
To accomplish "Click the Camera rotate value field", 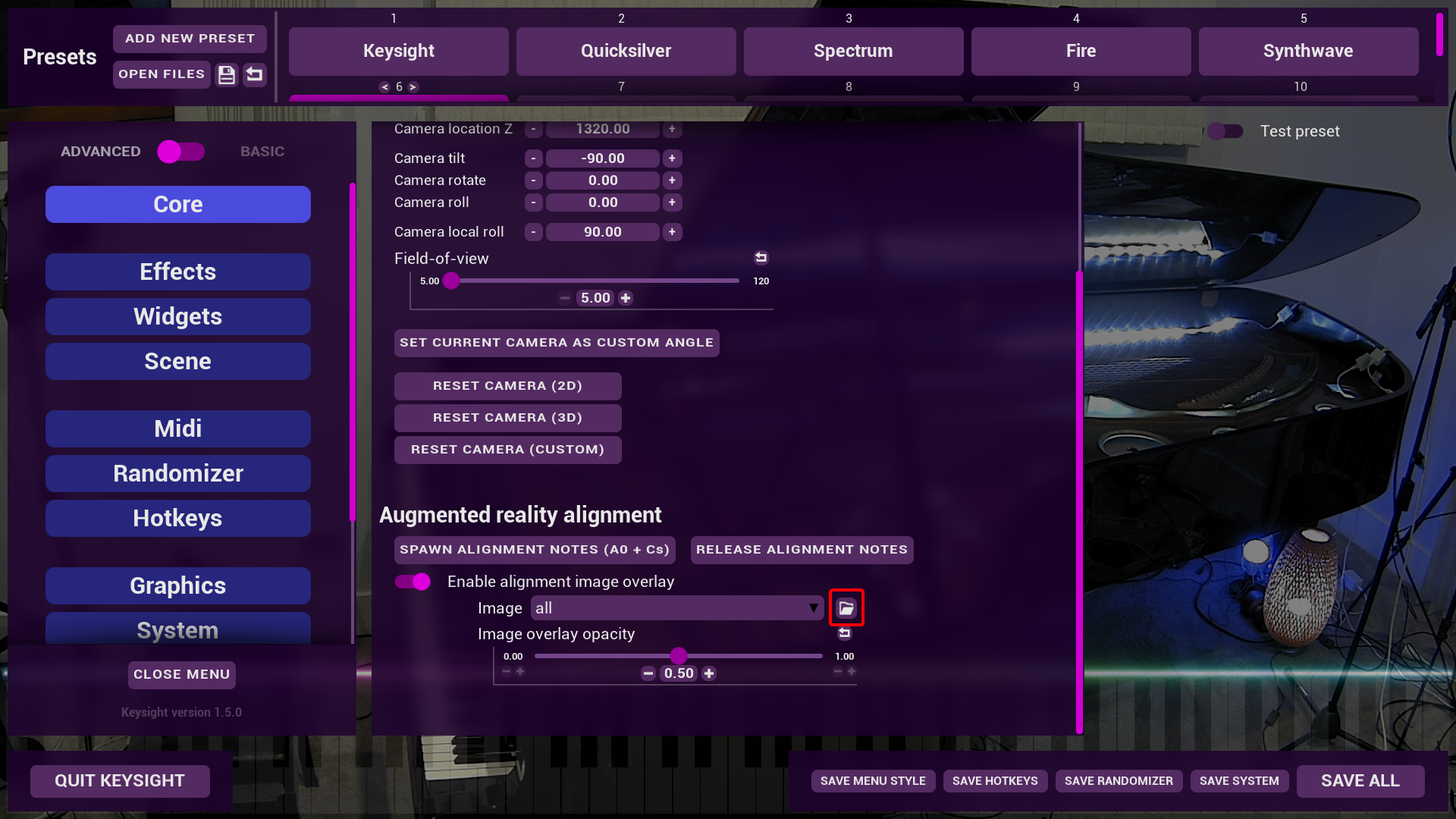I will pos(603,180).
